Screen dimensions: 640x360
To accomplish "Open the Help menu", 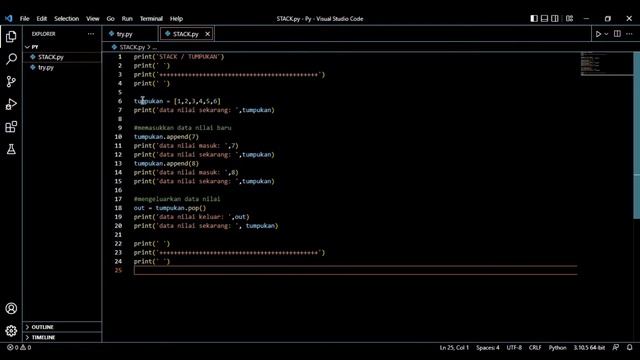I will (176, 18).
